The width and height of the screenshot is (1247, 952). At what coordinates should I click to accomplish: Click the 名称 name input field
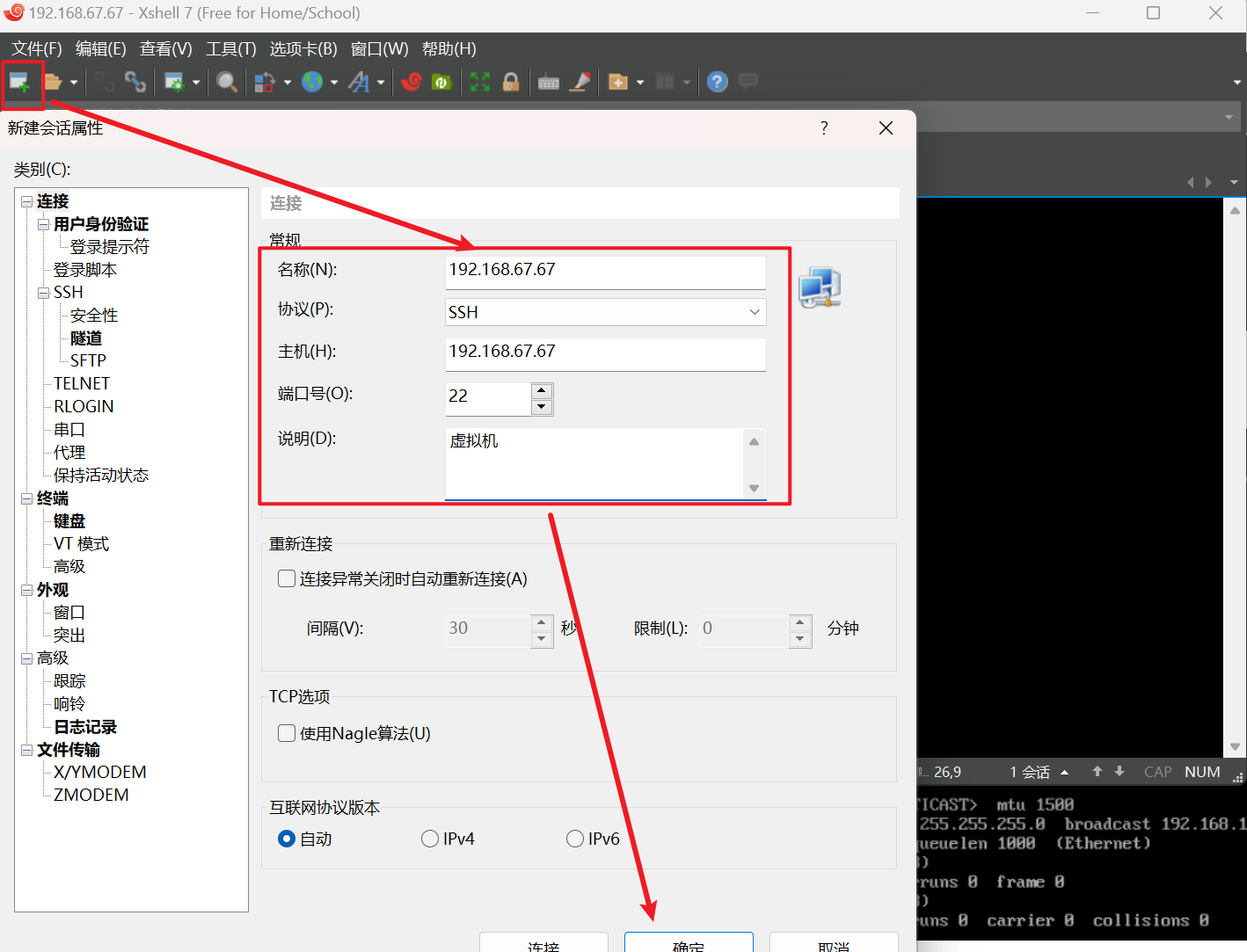pos(606,272)
